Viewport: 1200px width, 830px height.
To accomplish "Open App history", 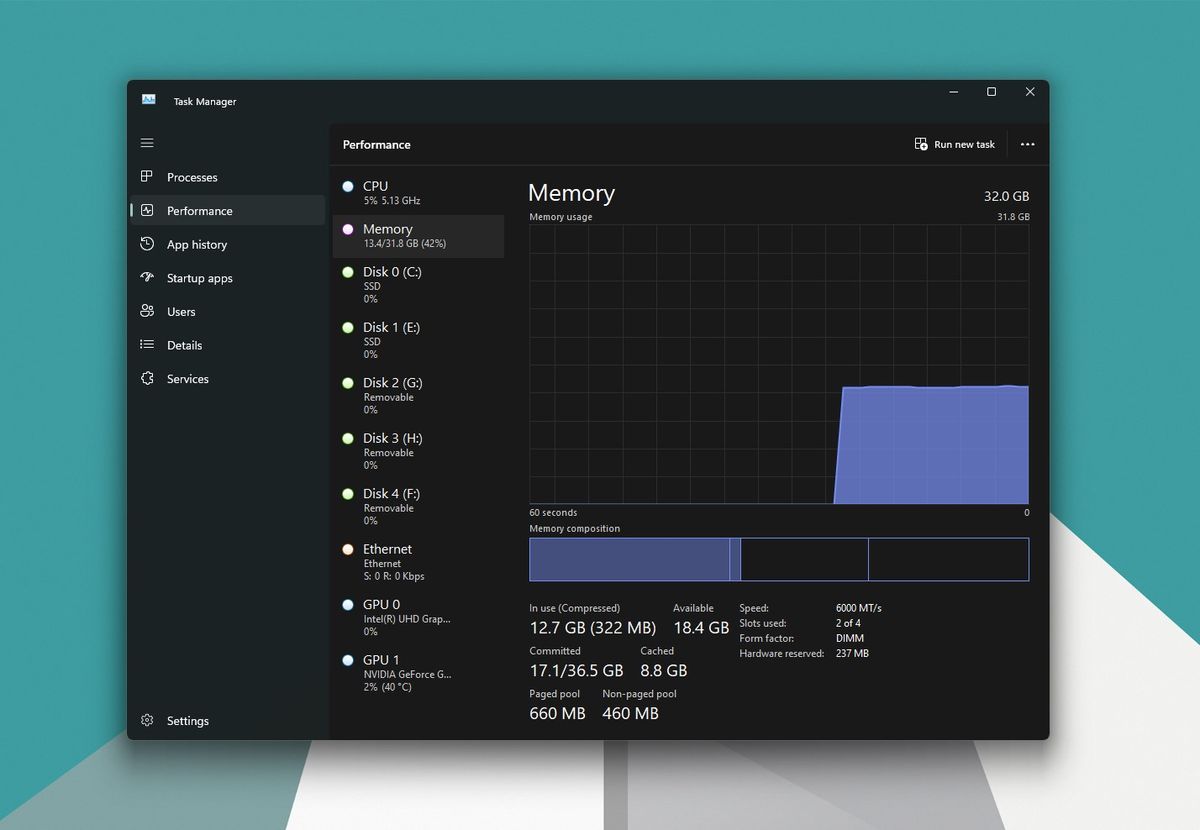I will point(195,244).
